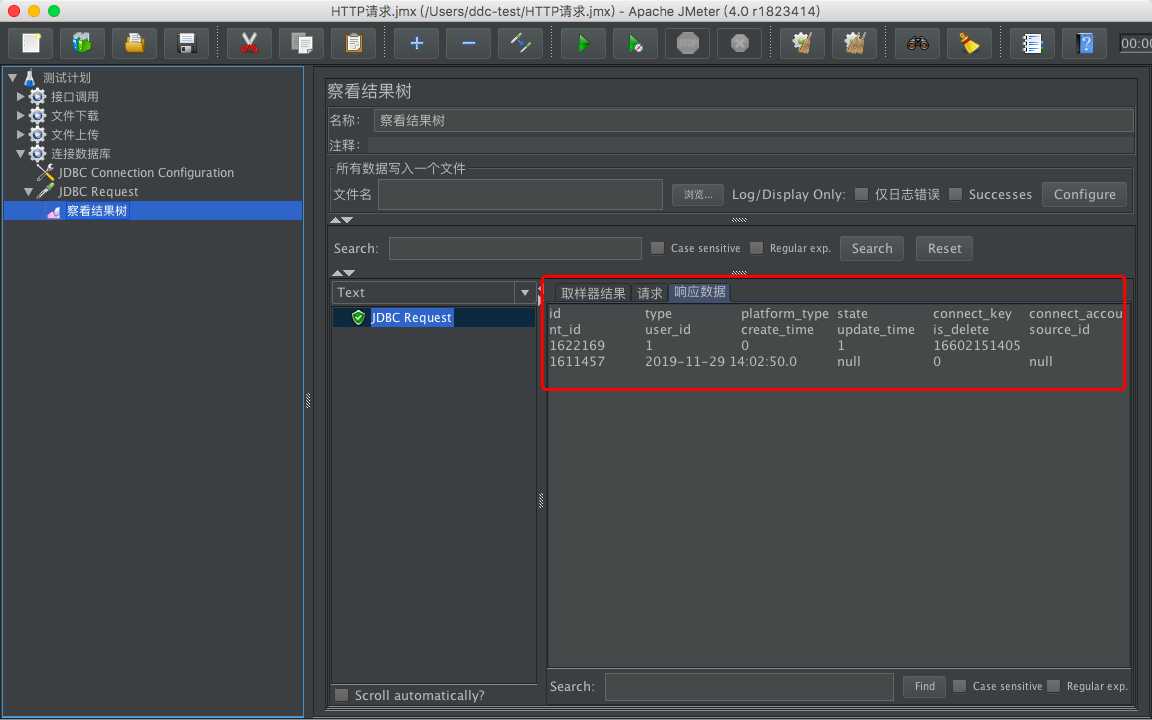This screenshot has height=720, width=1152.
Task: Click the New test plan icon
Action: [31, 43]
